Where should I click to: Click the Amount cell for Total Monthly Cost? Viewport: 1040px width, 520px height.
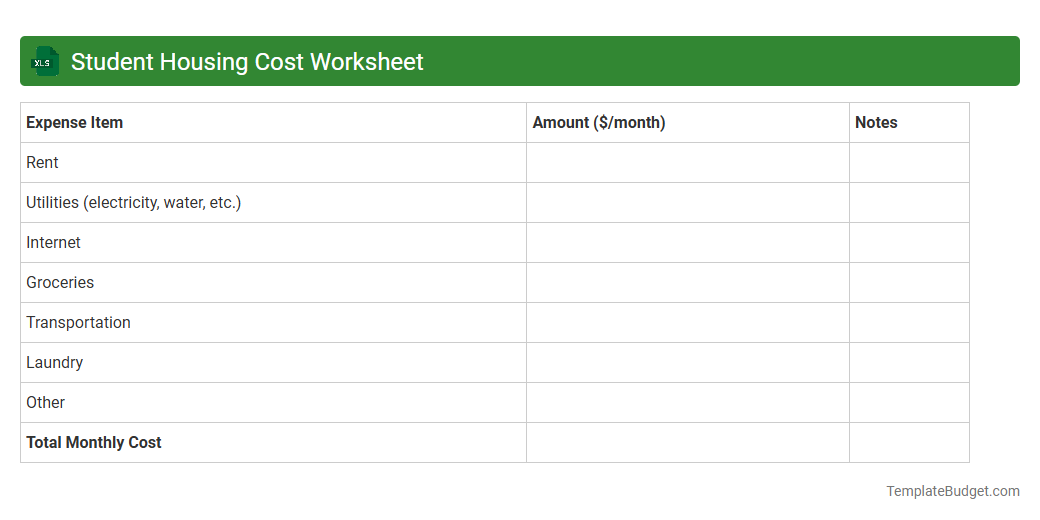point(688,442)
